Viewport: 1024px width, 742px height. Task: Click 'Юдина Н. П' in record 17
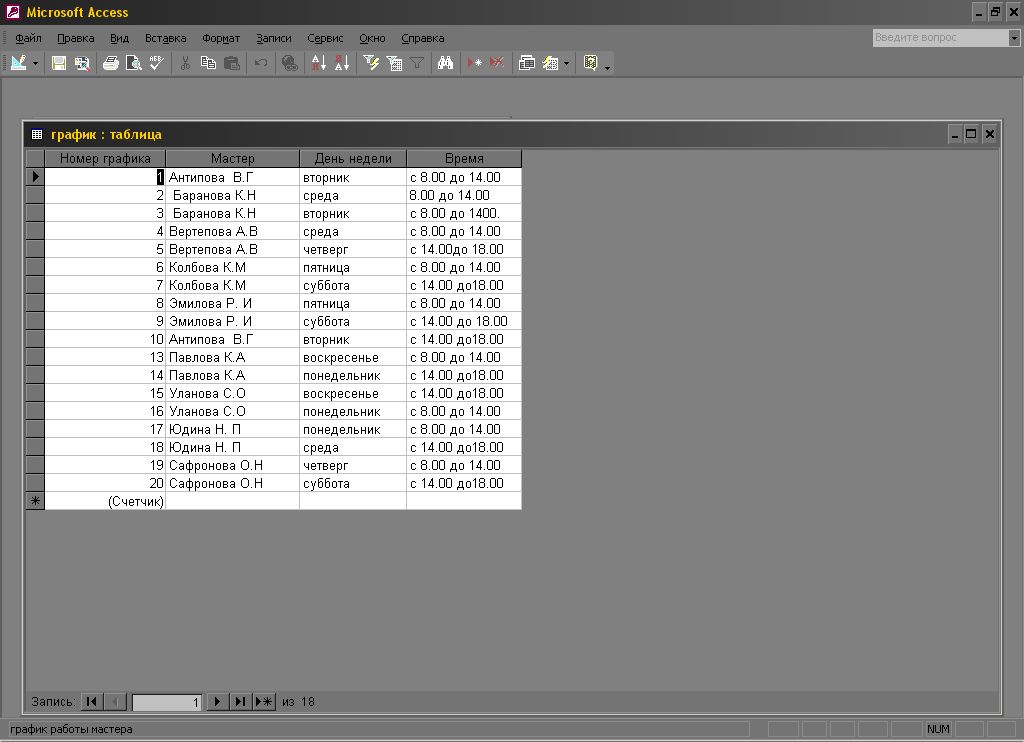[x=232, y=429]
